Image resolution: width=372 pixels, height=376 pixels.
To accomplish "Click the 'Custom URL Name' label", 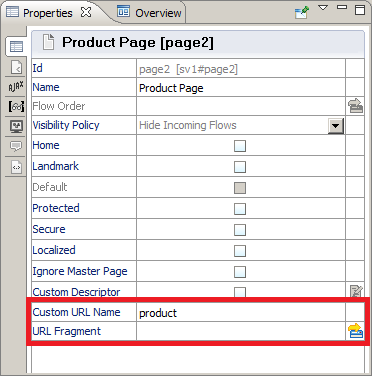I will click(x=76, y=312).
